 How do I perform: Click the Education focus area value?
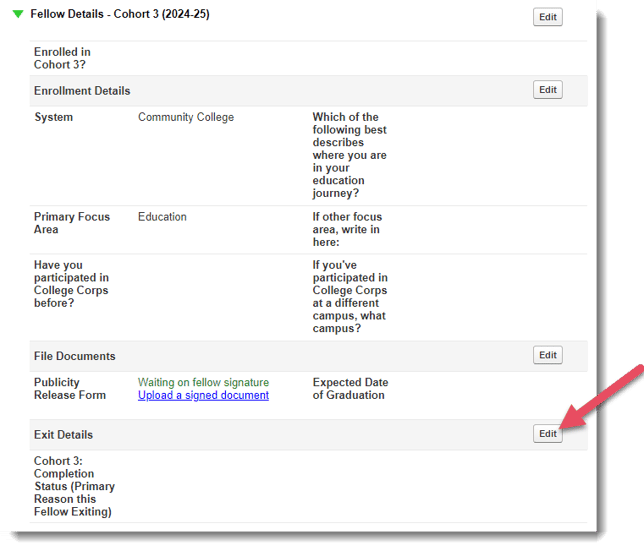tap(162, 217)
